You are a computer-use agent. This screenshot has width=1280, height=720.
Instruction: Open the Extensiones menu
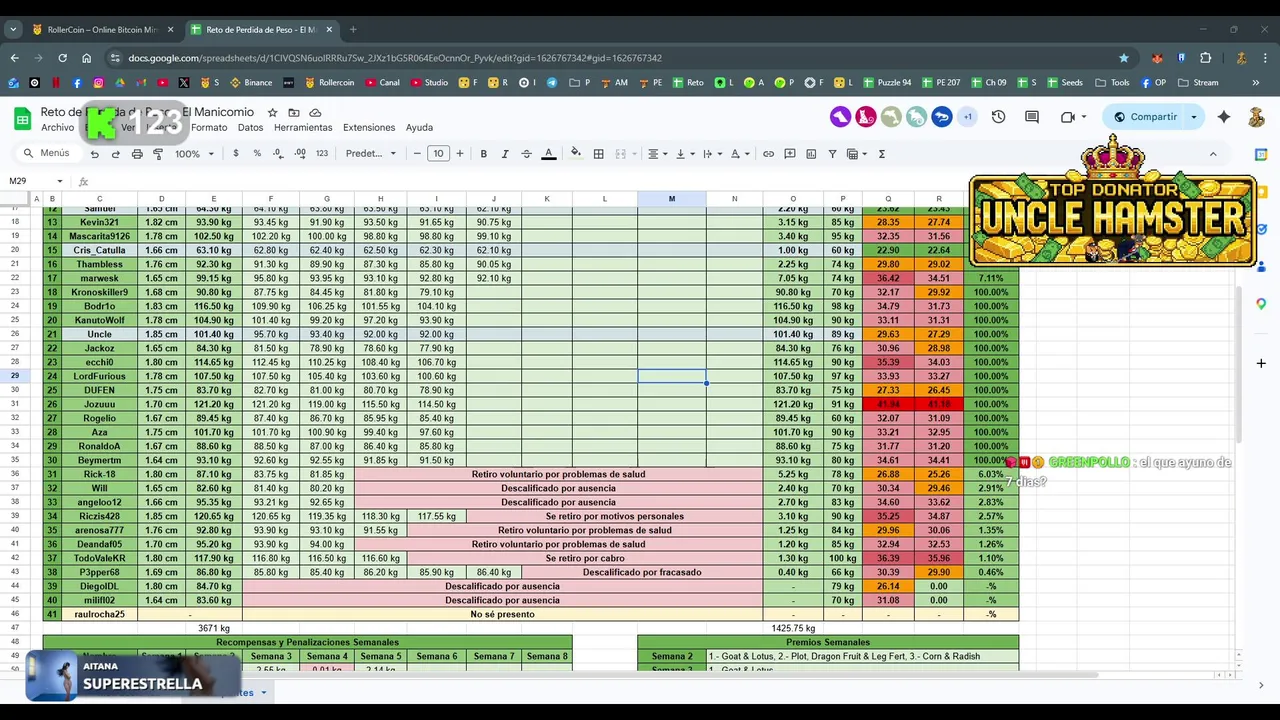(x=369, y=128)
